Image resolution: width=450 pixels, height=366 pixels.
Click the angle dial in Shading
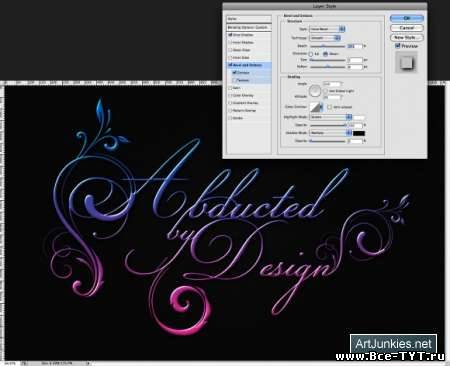[314, 91]
